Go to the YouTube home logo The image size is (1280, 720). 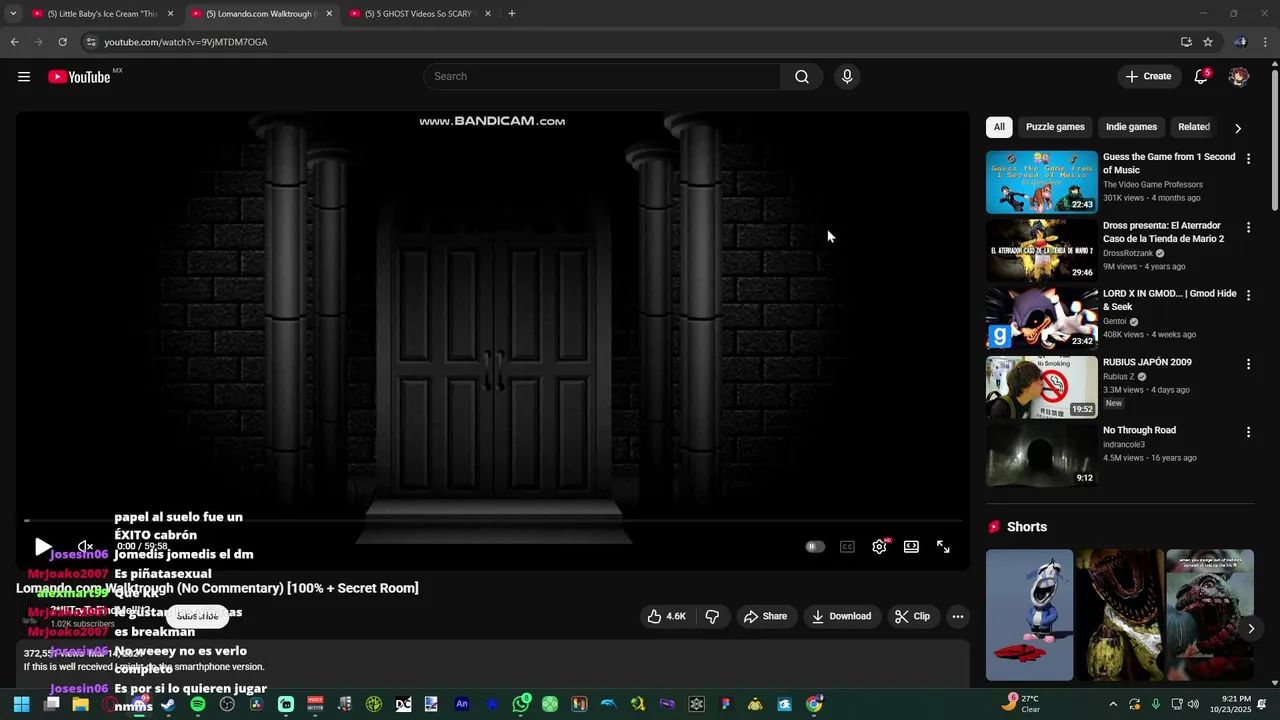pos(79,77)
